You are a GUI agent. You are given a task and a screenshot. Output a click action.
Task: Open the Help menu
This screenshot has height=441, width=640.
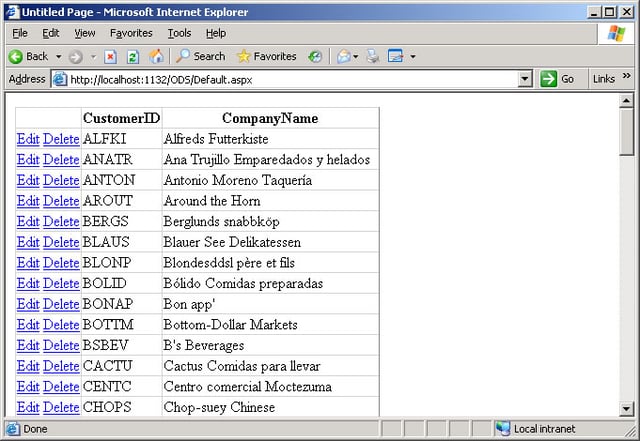216,33
